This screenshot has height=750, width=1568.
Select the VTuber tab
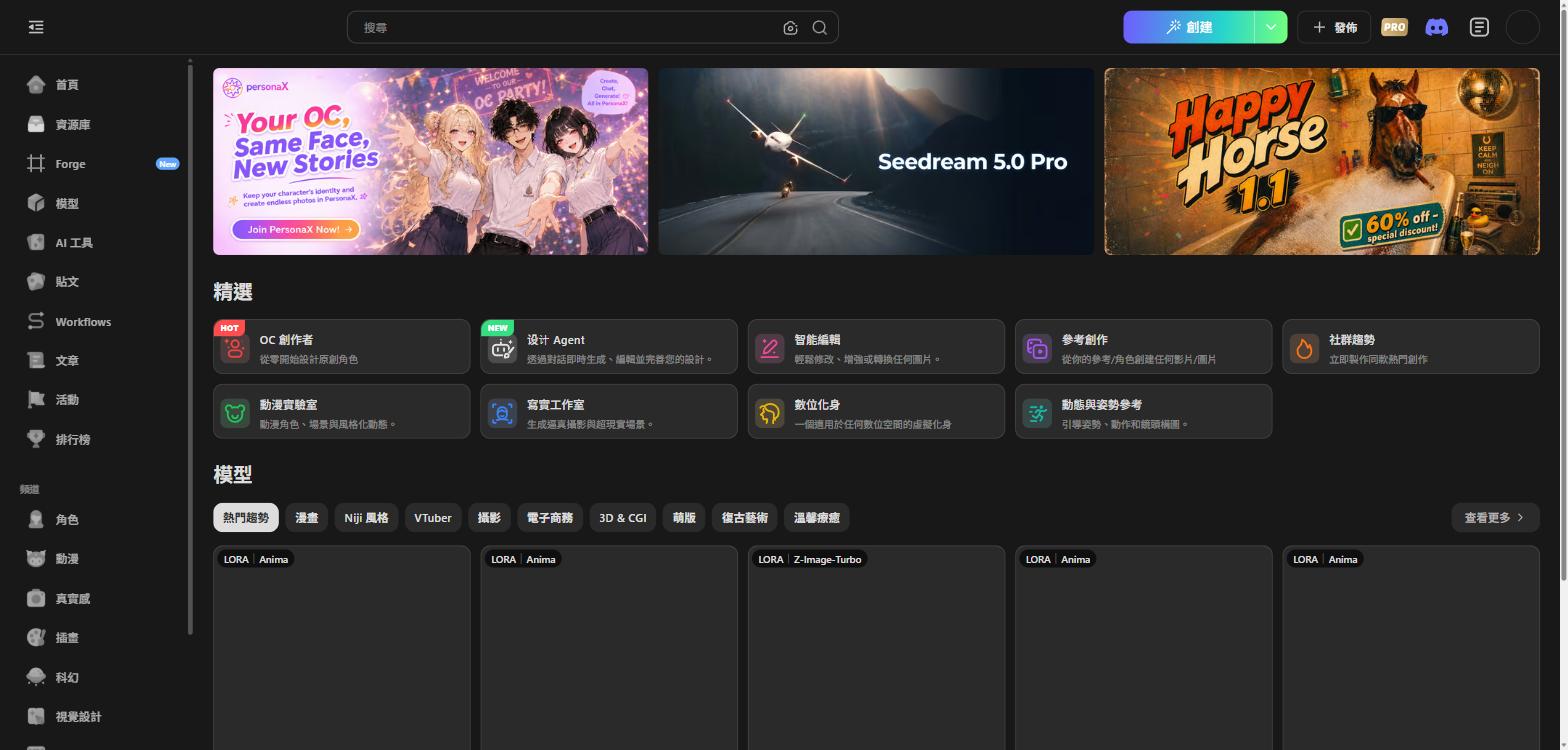click(433, 517)
